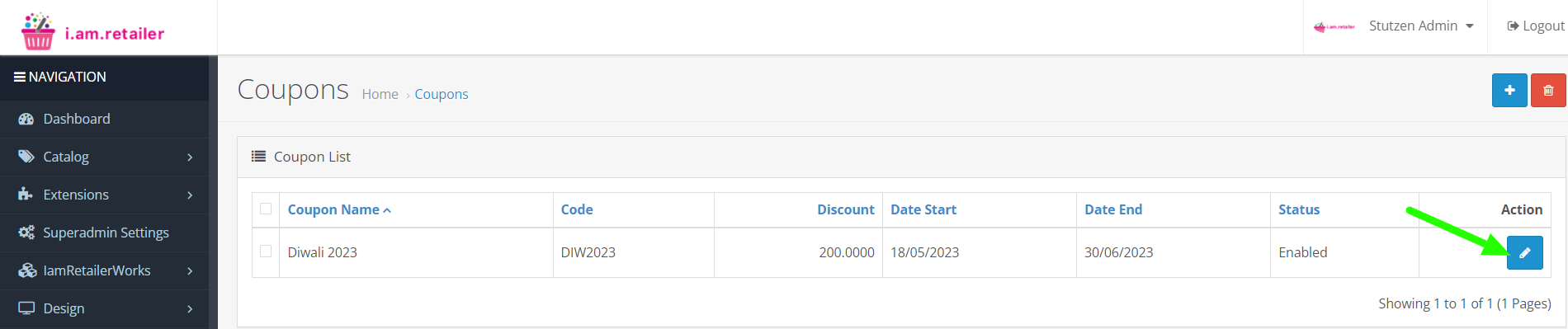Check the Diwali 2023 row checkbox
1568x329 pixels.
click(x=266, y=251)
